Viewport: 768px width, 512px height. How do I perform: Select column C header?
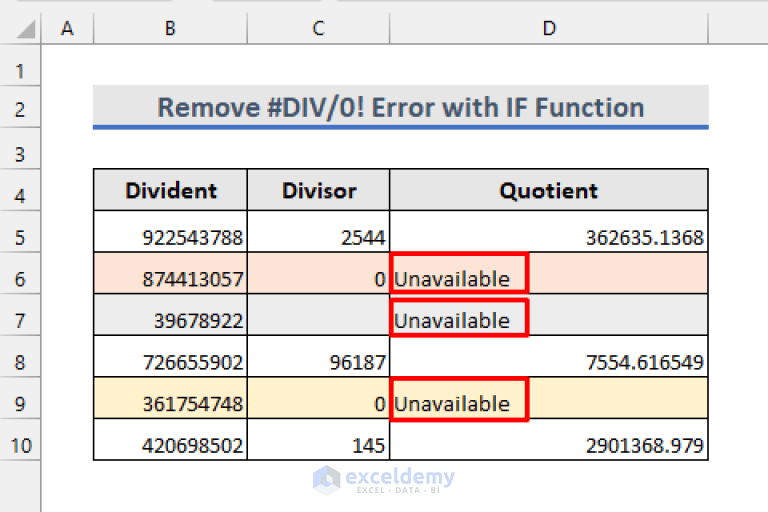coord(318,28)
